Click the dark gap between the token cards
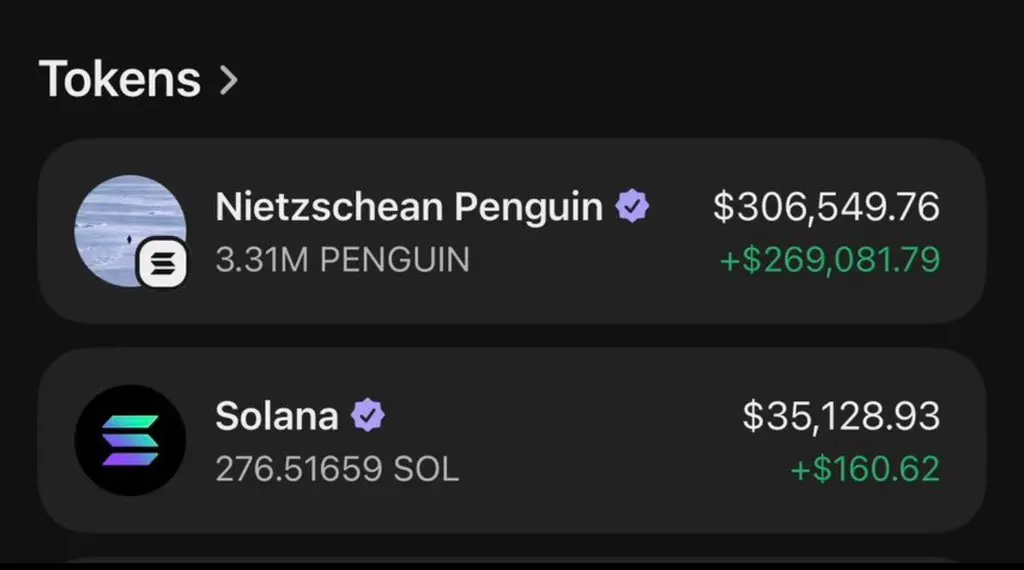 [x=512, y=336]
